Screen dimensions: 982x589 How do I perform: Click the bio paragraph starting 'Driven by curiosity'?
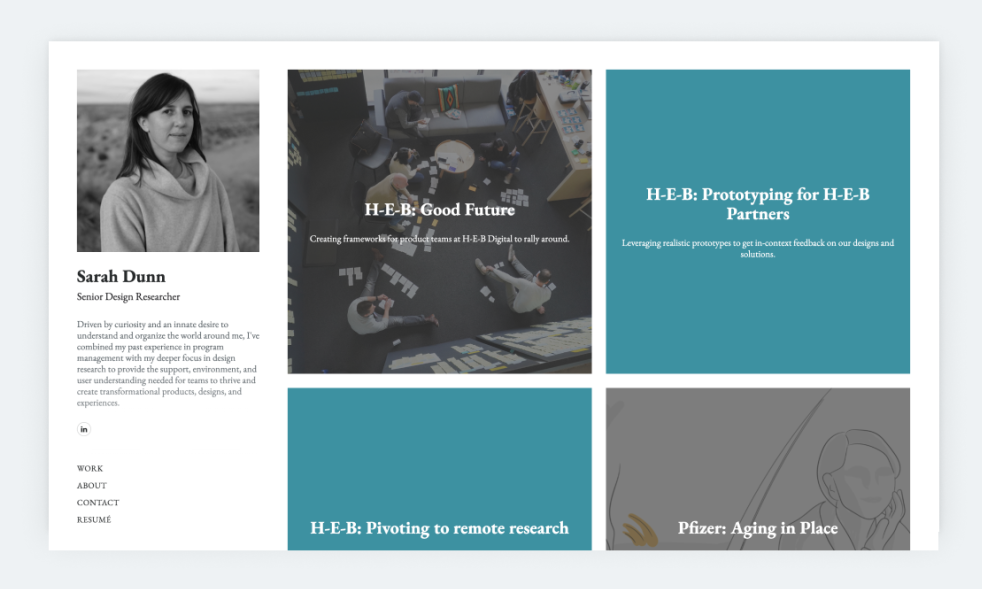[x=168, y=363]
